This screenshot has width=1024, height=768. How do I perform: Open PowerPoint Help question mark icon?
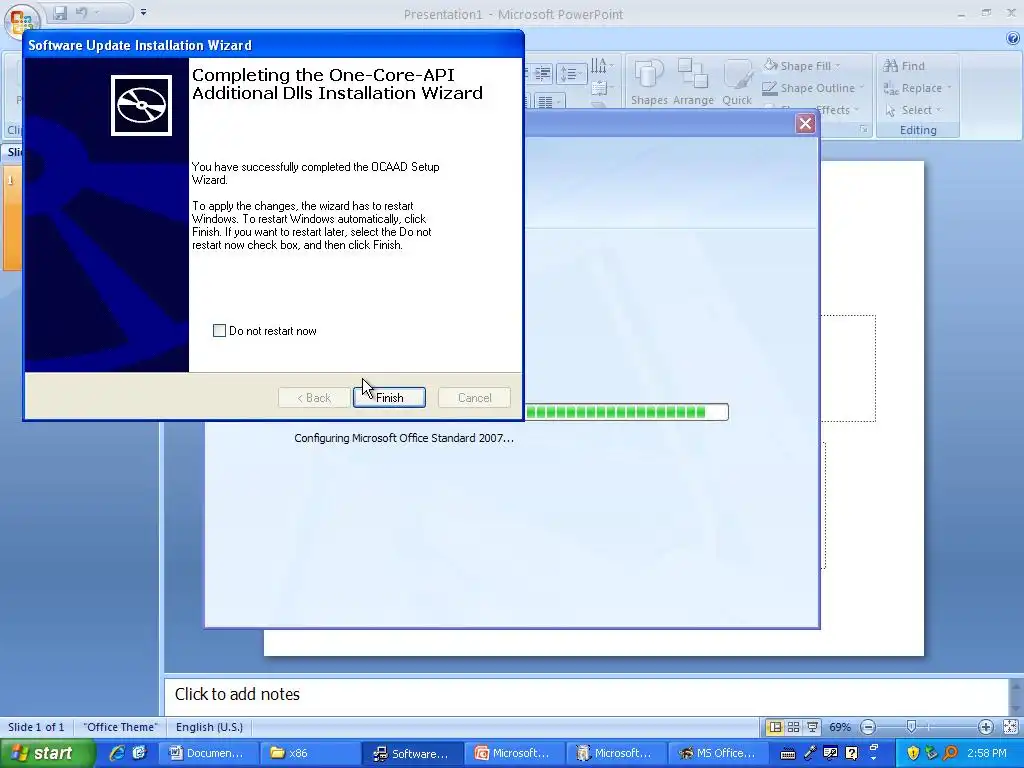pos(1013,39)
